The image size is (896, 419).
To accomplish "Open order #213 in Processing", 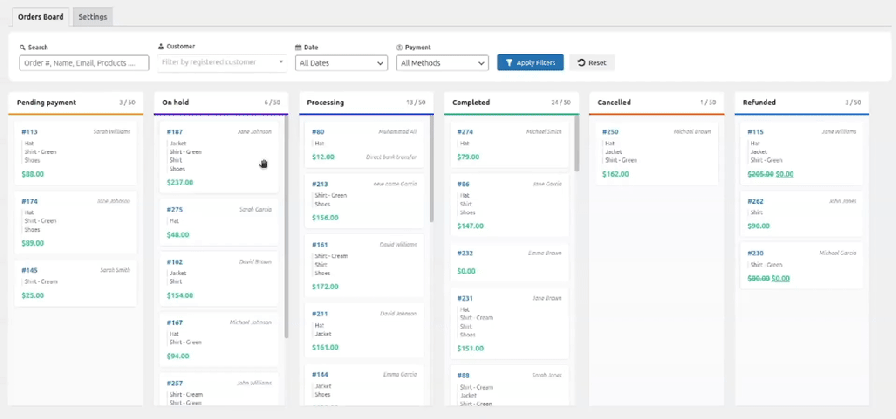I will click(365, 201).
